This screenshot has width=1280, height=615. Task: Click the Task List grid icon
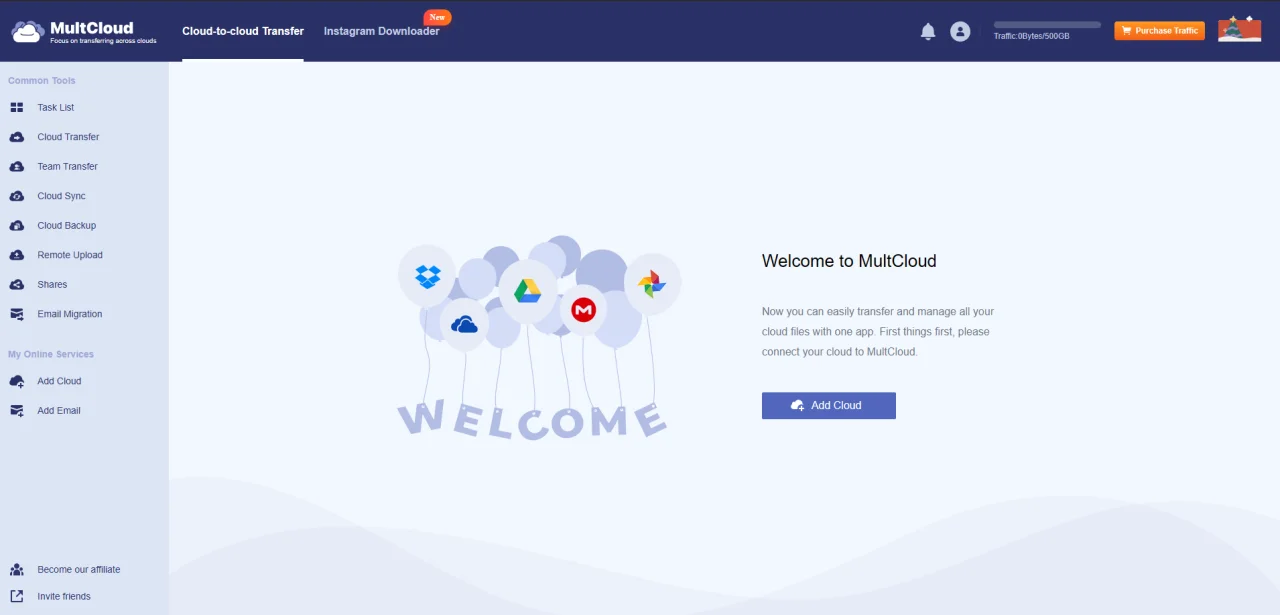coord(17,107)
